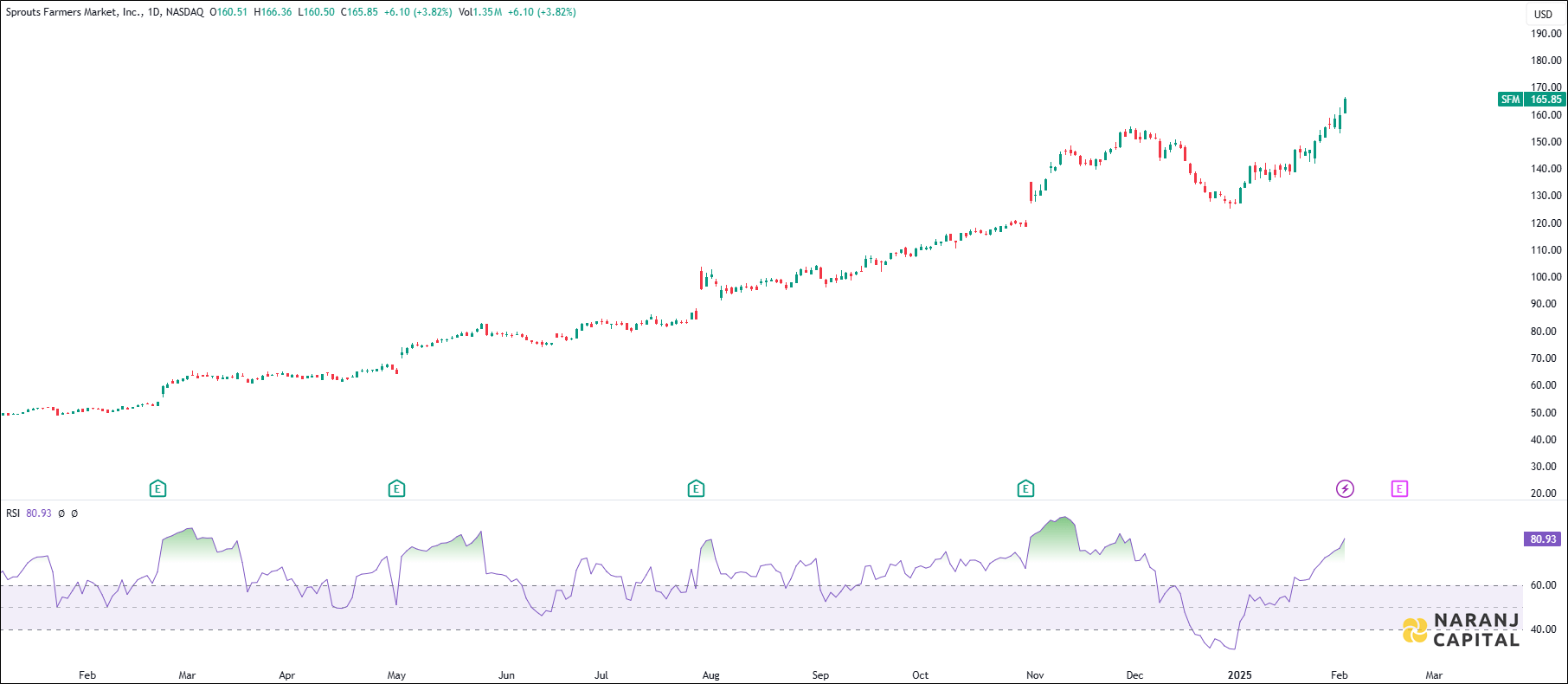This screenshot has width=1568, height=684.
Task: Click the 20.00 price axis label
Action: click(x=1544, y=494)
